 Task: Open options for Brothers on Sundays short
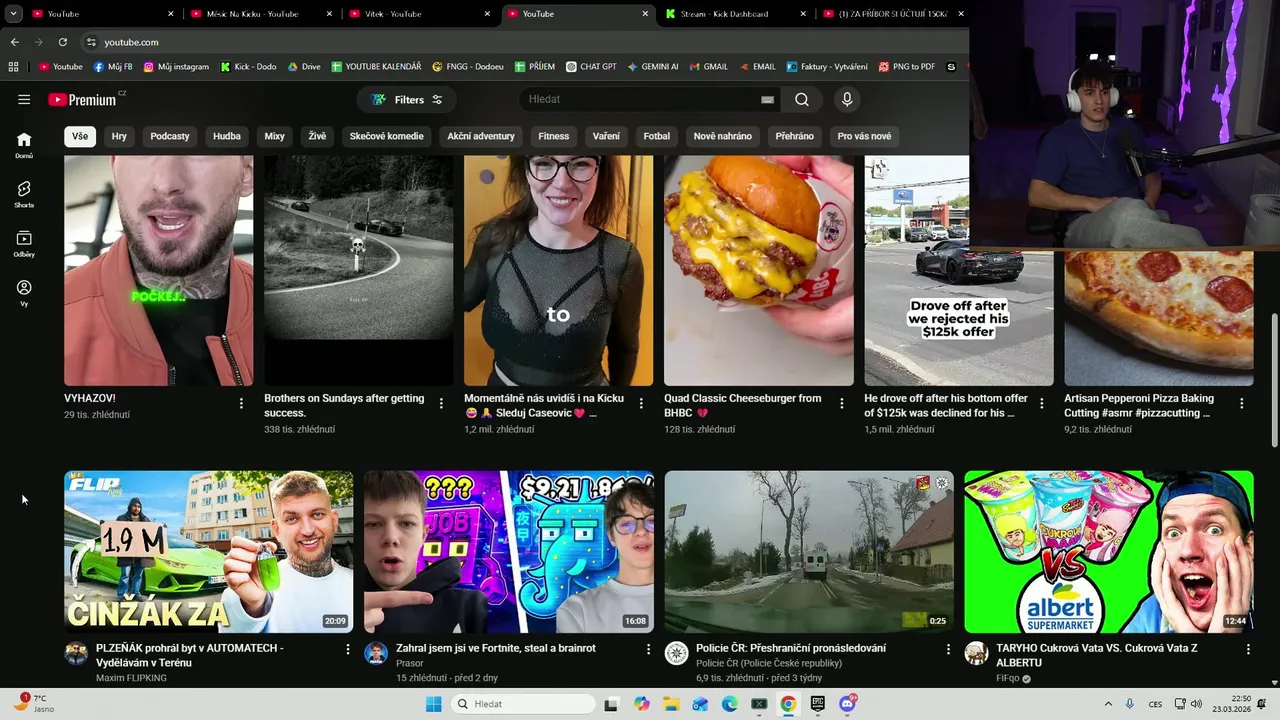click(x=441, y=403)
